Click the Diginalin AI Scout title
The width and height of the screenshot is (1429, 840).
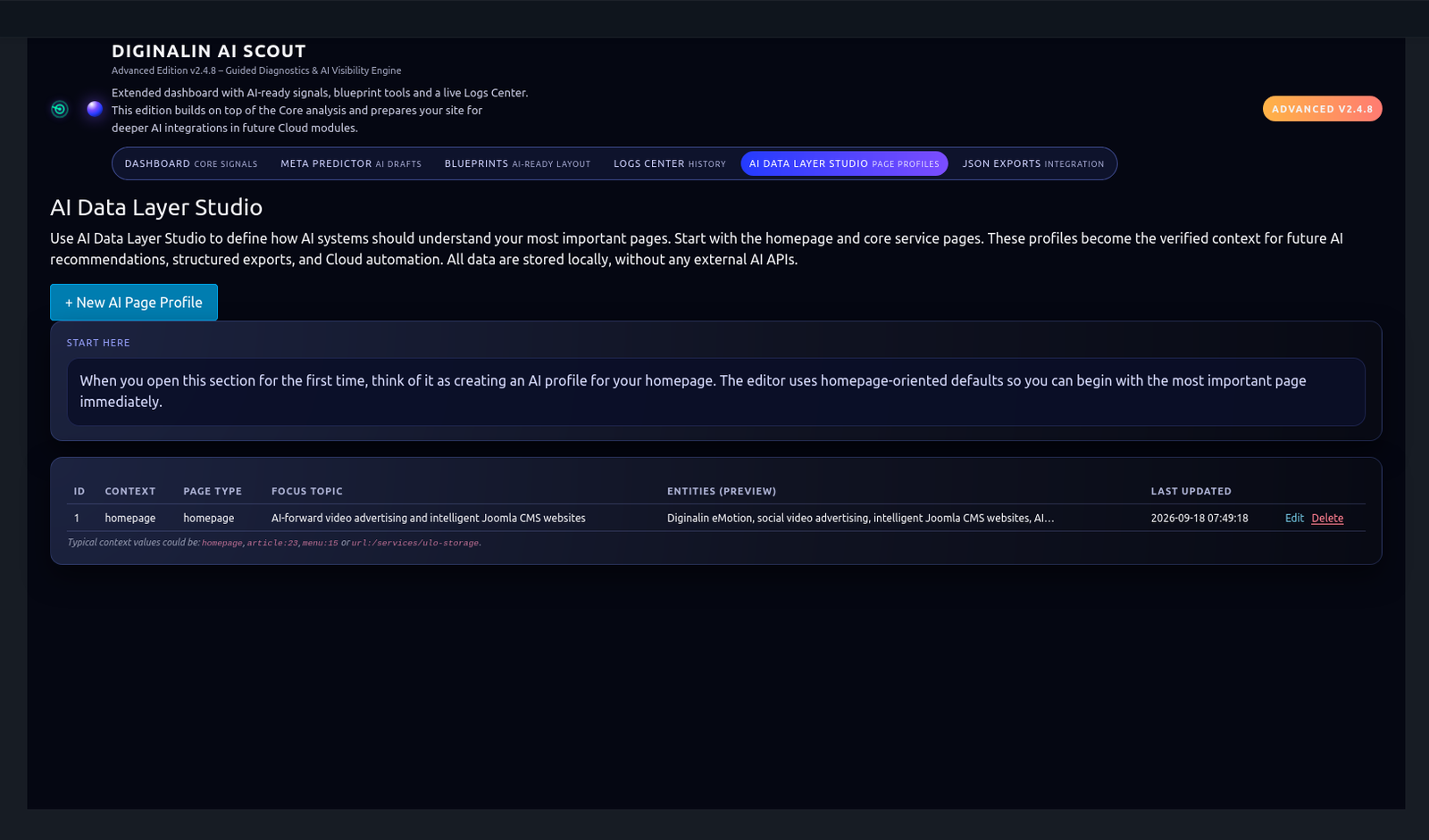tap(209, 51)
